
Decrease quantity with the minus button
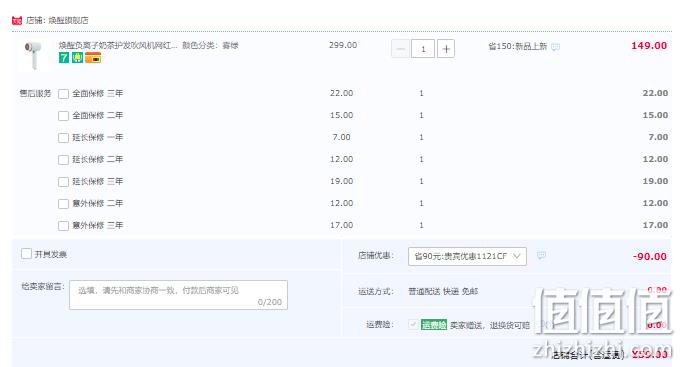[400, 49]
